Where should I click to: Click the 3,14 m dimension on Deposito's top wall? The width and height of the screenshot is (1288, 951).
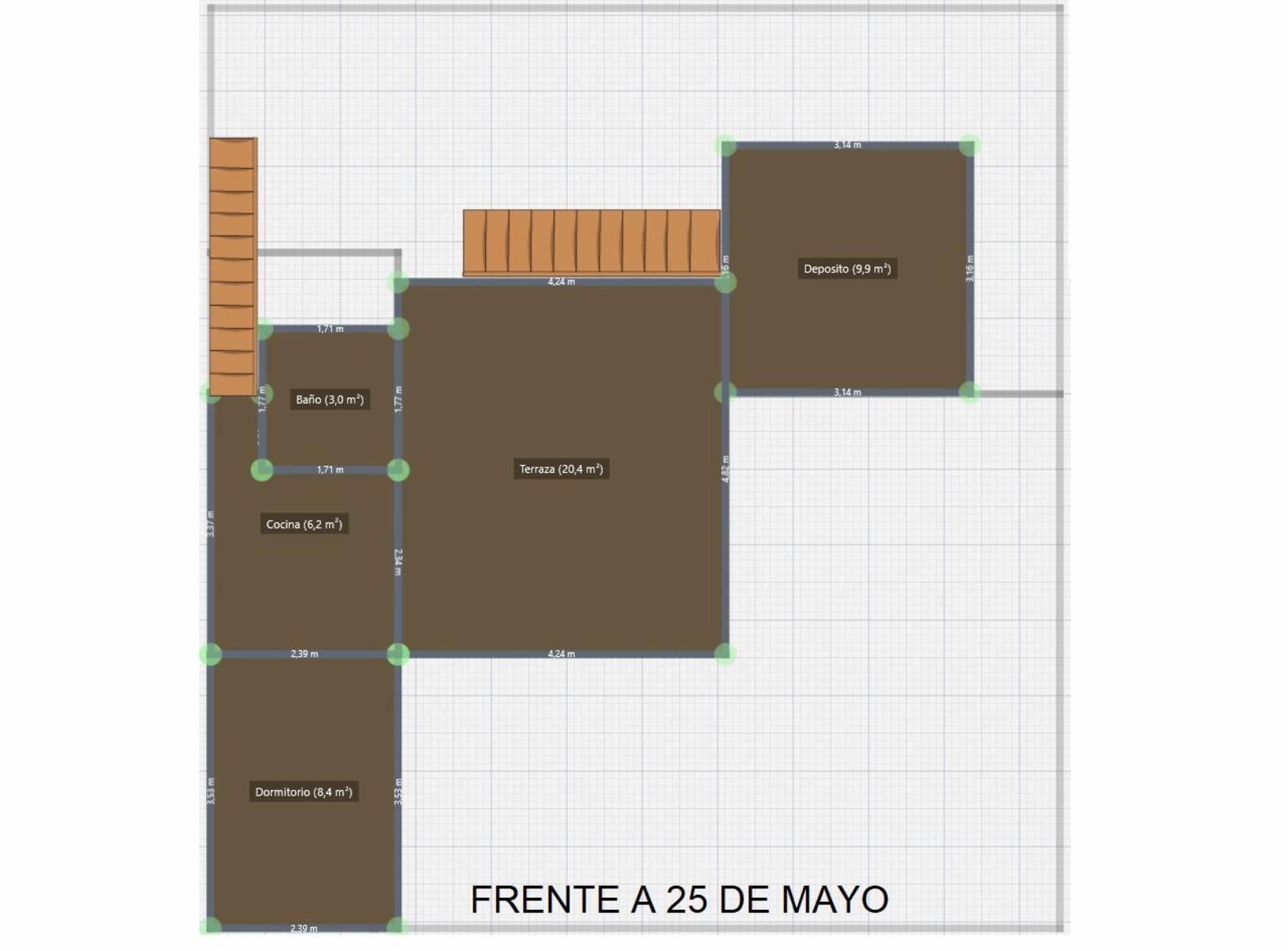[847, 145]
